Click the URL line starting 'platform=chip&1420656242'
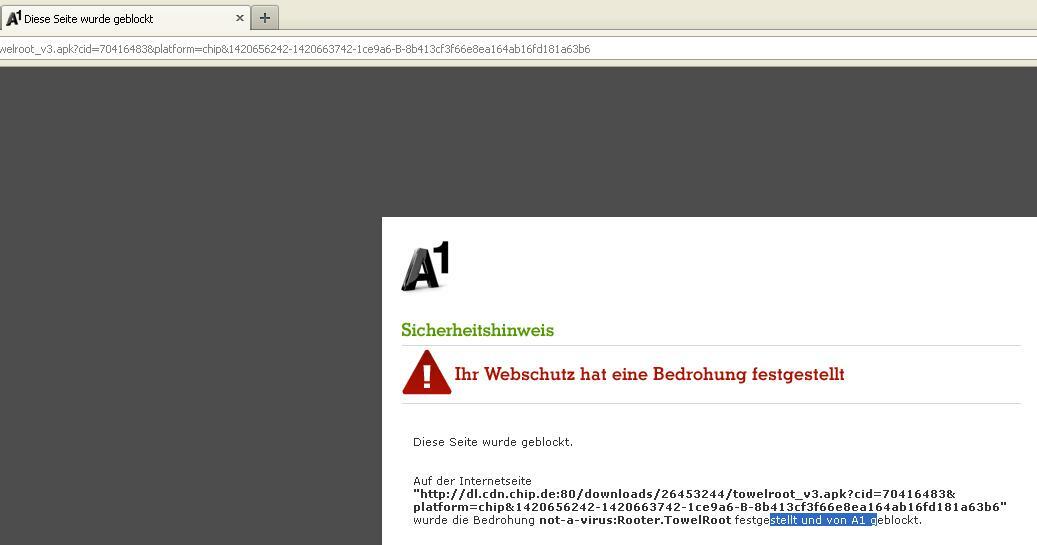Viewport: 1037px width, 545px height. tap(710, 507)
